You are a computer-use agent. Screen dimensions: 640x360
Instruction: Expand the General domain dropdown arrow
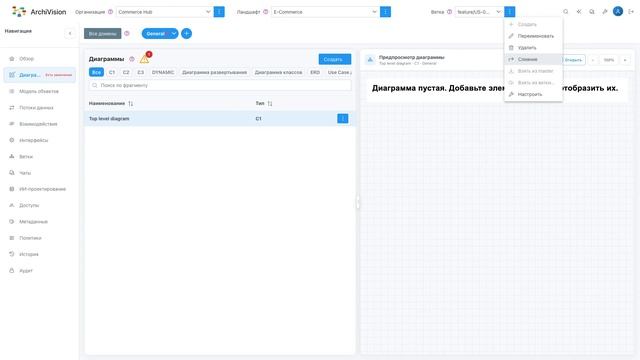174,33
